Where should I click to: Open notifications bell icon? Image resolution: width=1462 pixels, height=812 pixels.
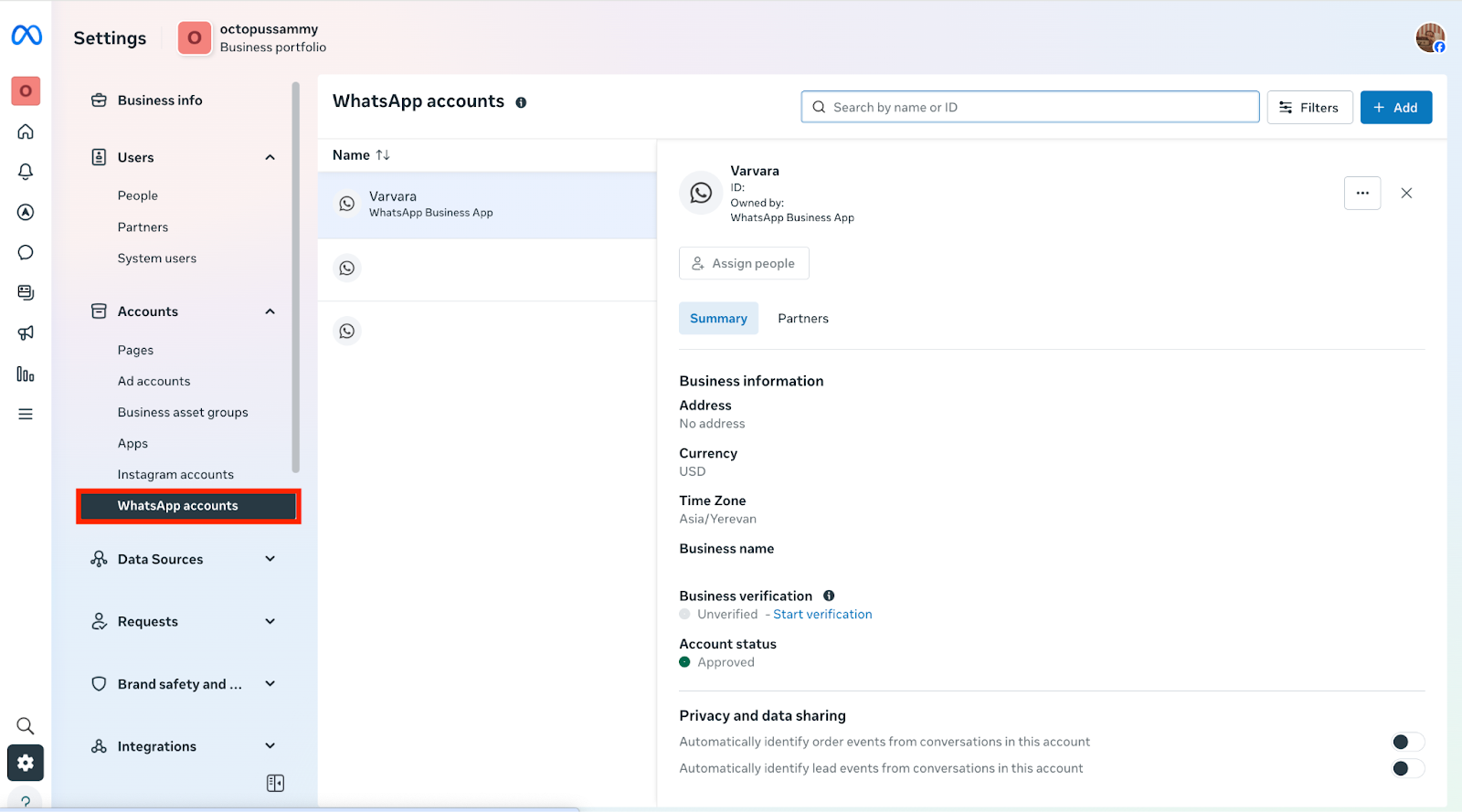[26, 172]
